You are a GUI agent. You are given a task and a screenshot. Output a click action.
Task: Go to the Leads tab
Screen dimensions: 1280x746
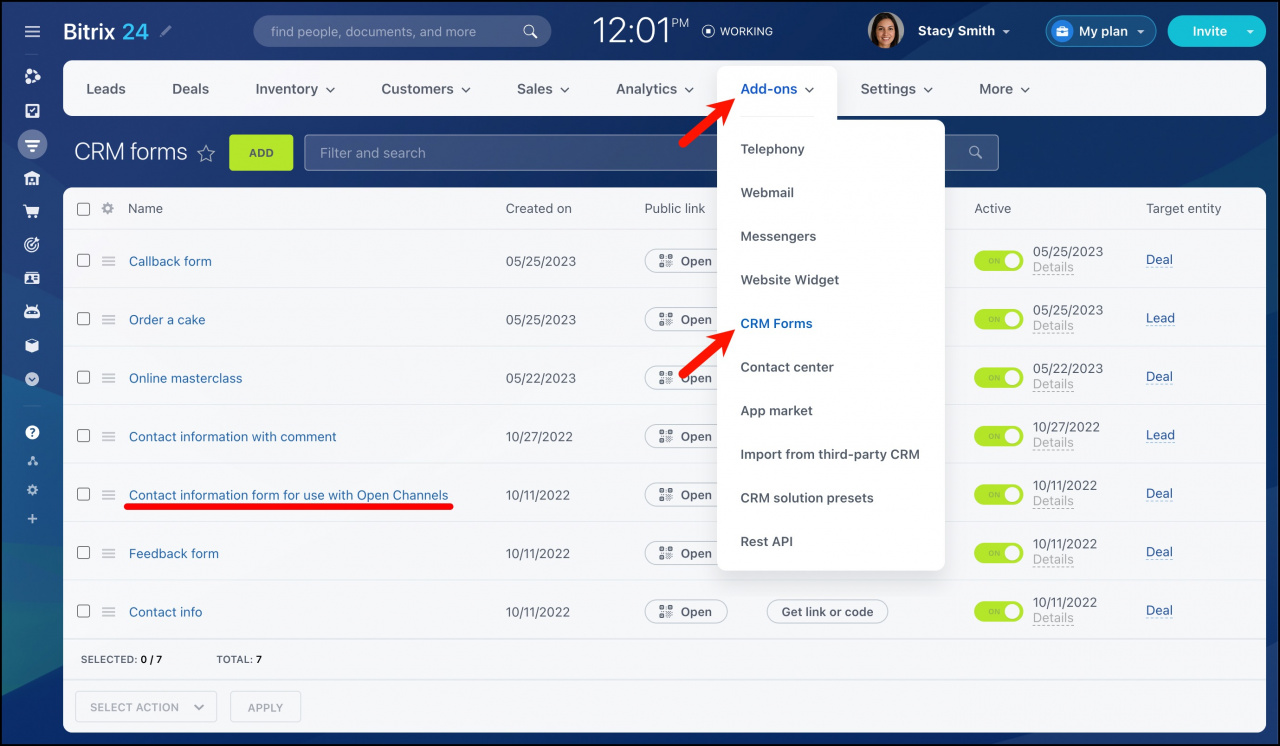tap(106, 89)
